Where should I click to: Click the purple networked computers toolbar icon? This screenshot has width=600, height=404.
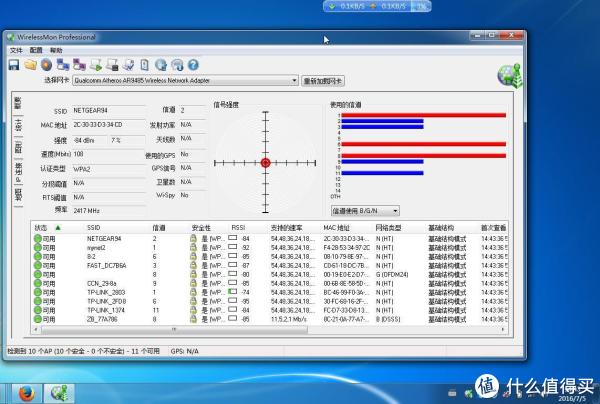79,65
